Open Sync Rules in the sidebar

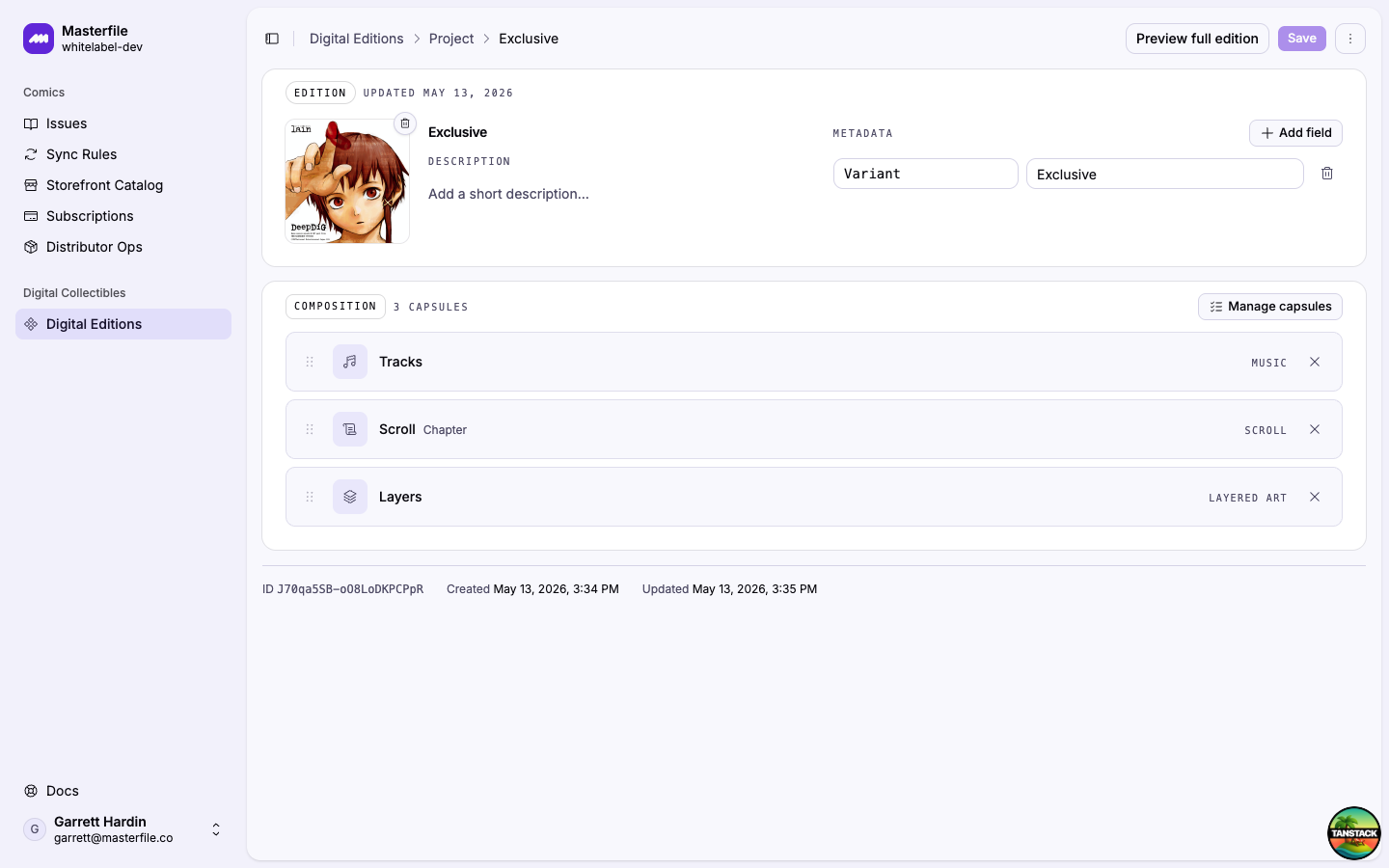123,154
